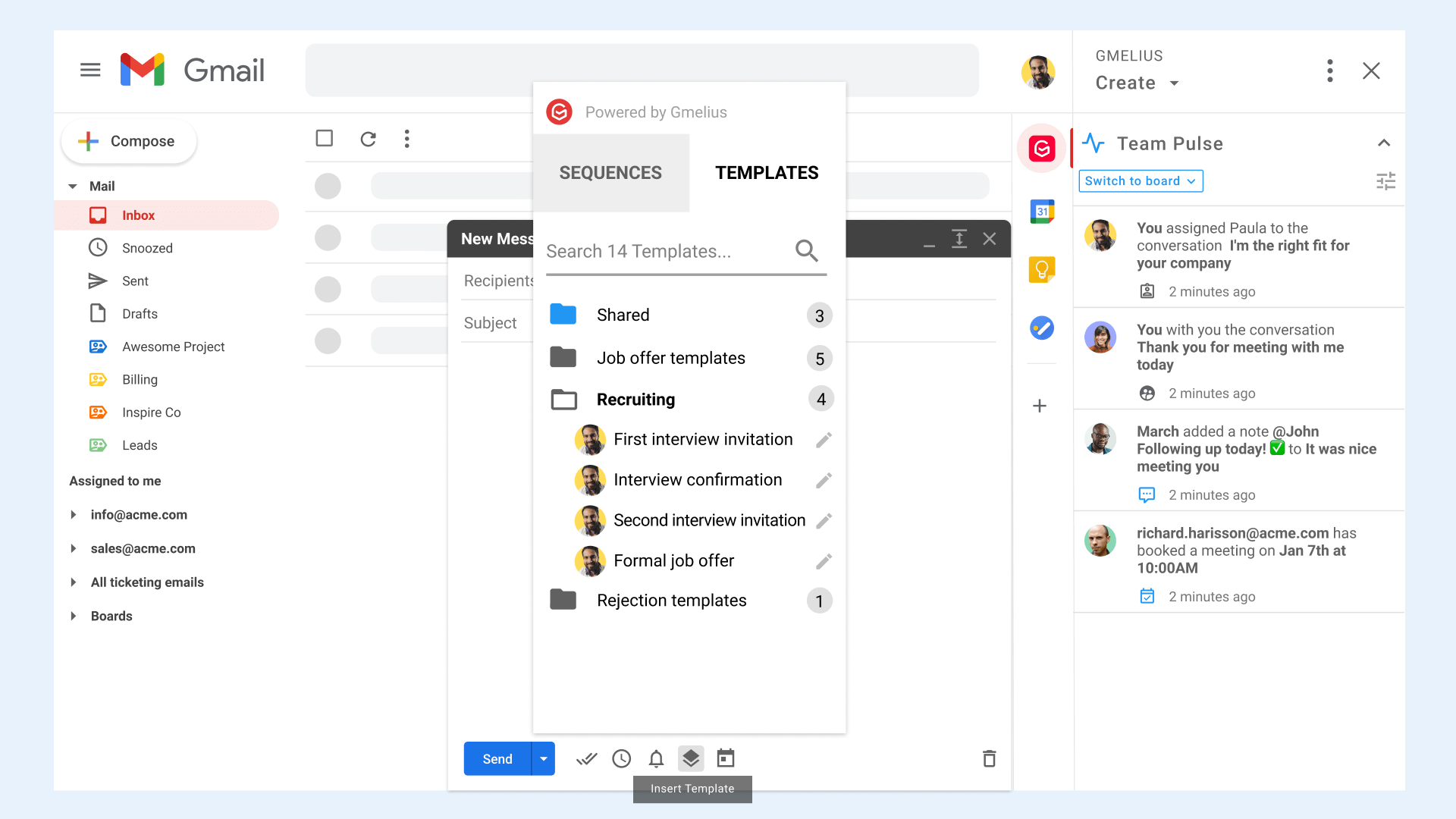Discard draft with trash icon
Screen dimensions: 1456x819
(x=989, y=758)
